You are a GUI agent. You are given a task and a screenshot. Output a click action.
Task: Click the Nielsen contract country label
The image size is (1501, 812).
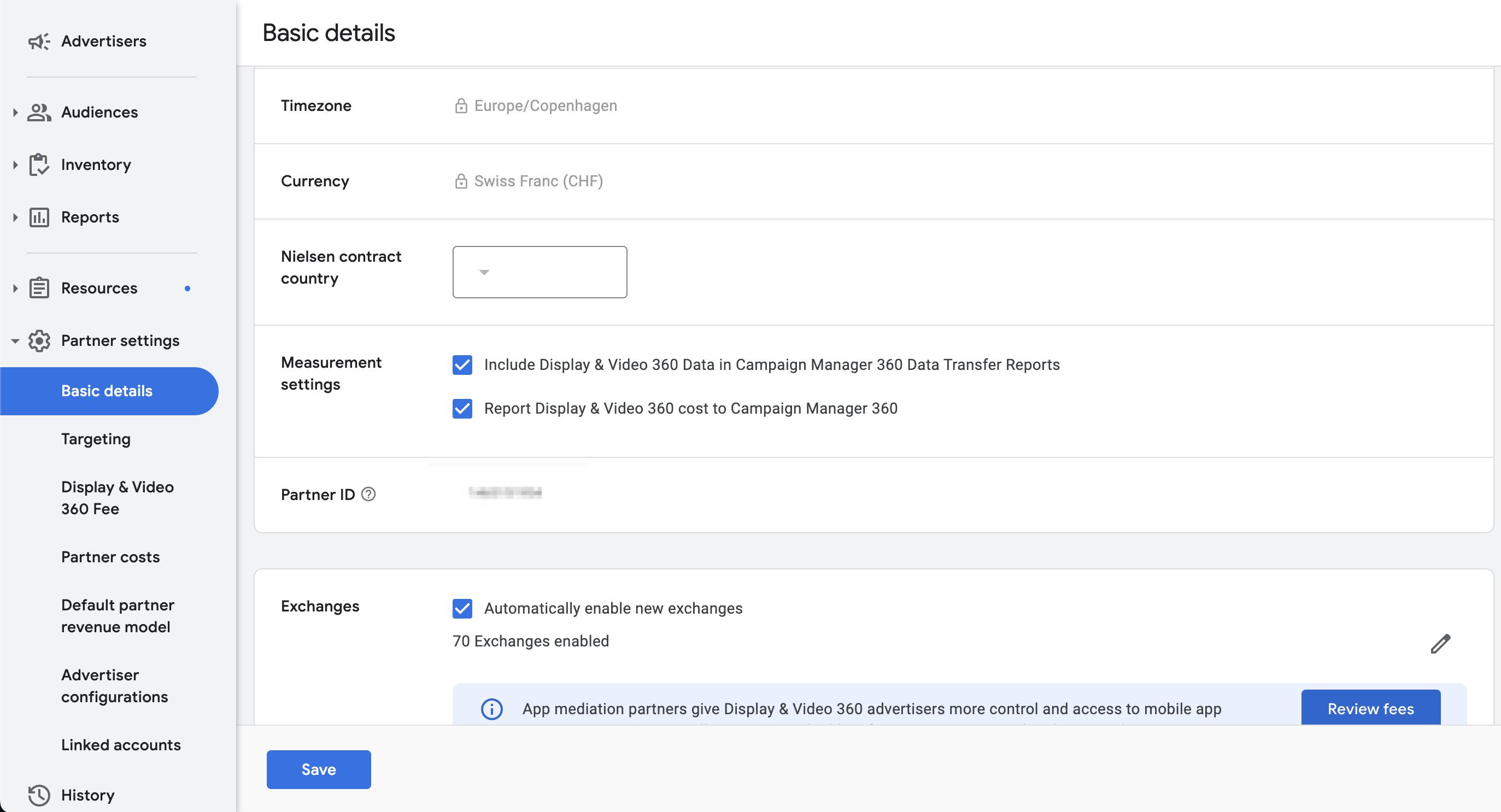[x=341, y=267]
